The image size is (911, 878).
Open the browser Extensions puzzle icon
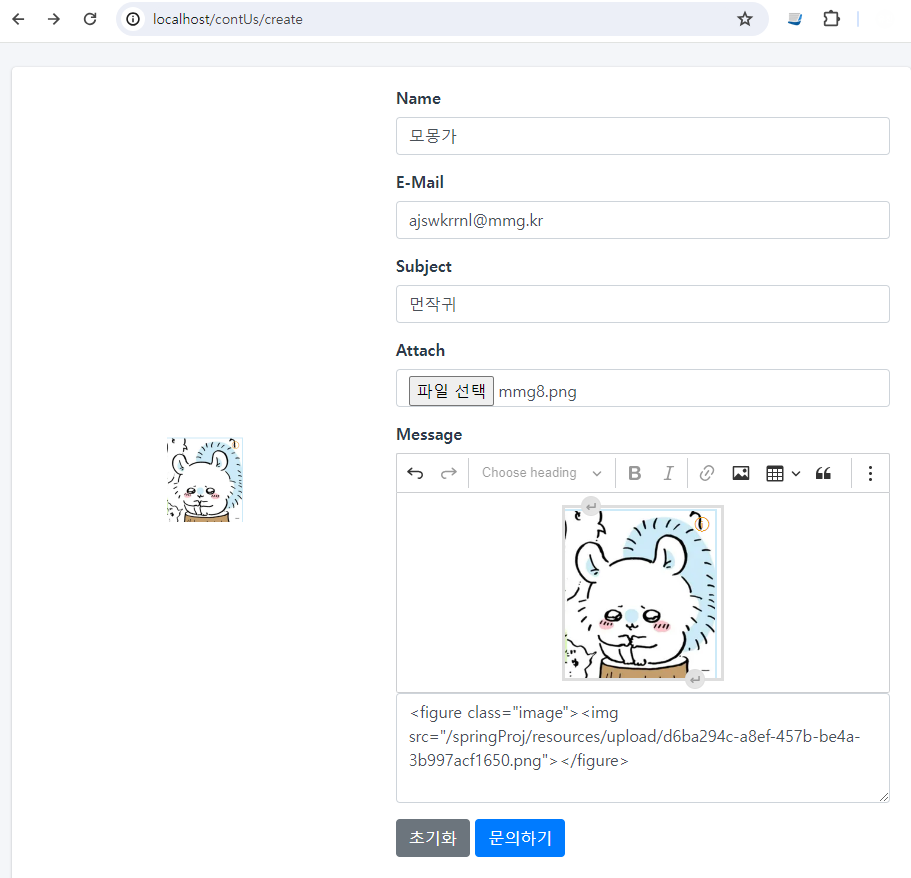pos(831,19)
